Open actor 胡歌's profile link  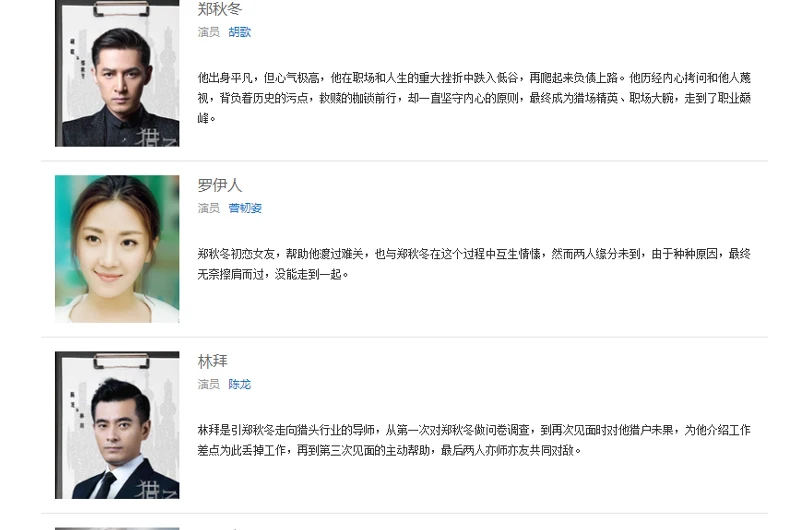[x=239, y=32]
